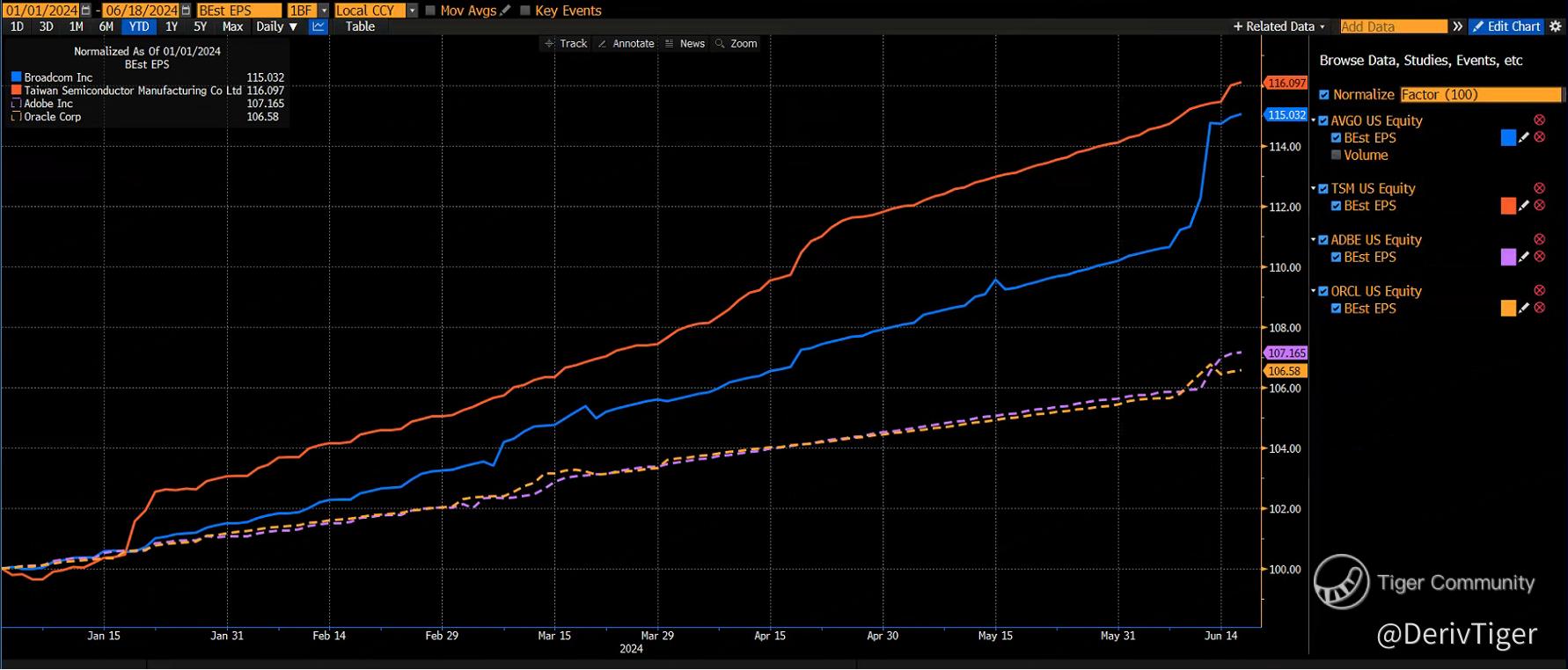1568x670 pixels.
Task: Enable the Volume checkbox under AVGO
Action: [x=1337, y=155]
